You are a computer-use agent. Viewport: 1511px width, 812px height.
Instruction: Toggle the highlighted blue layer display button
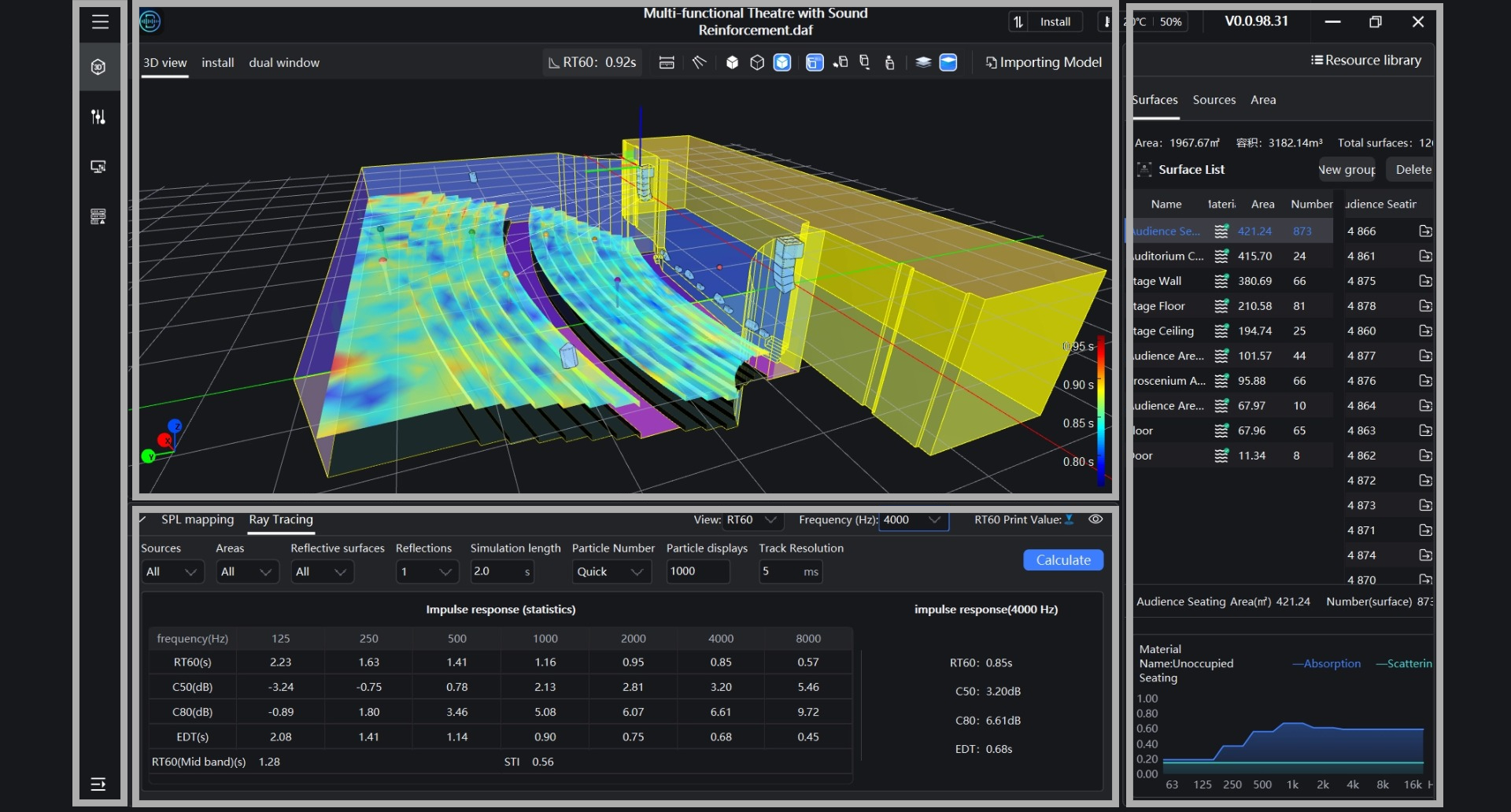coord(948,62)
